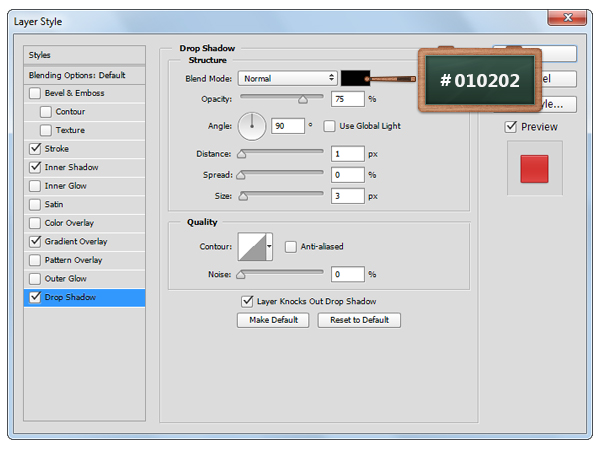Toggle Use Global Light checkbox
Screen dimensions: 600x449
[332, 126]
